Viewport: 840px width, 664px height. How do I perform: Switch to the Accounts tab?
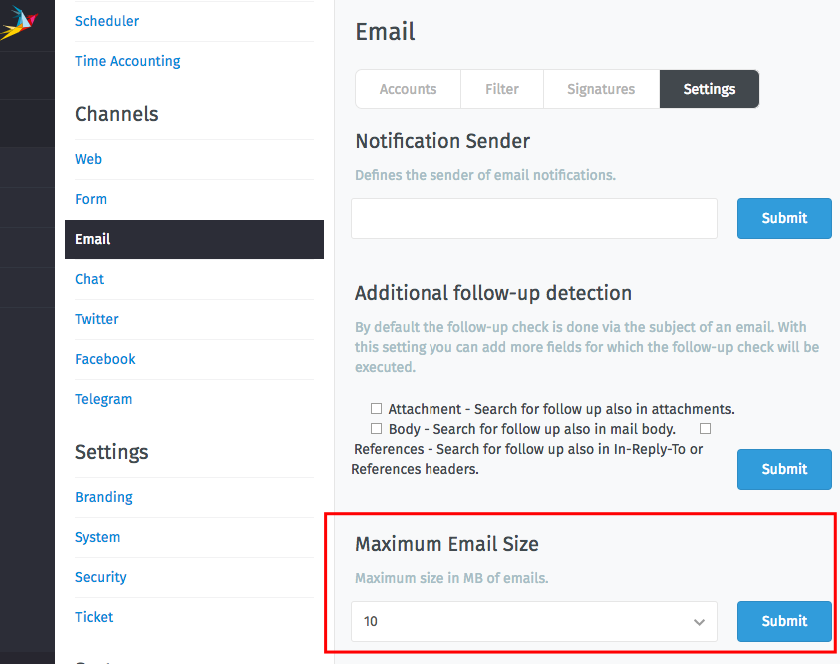407,89
